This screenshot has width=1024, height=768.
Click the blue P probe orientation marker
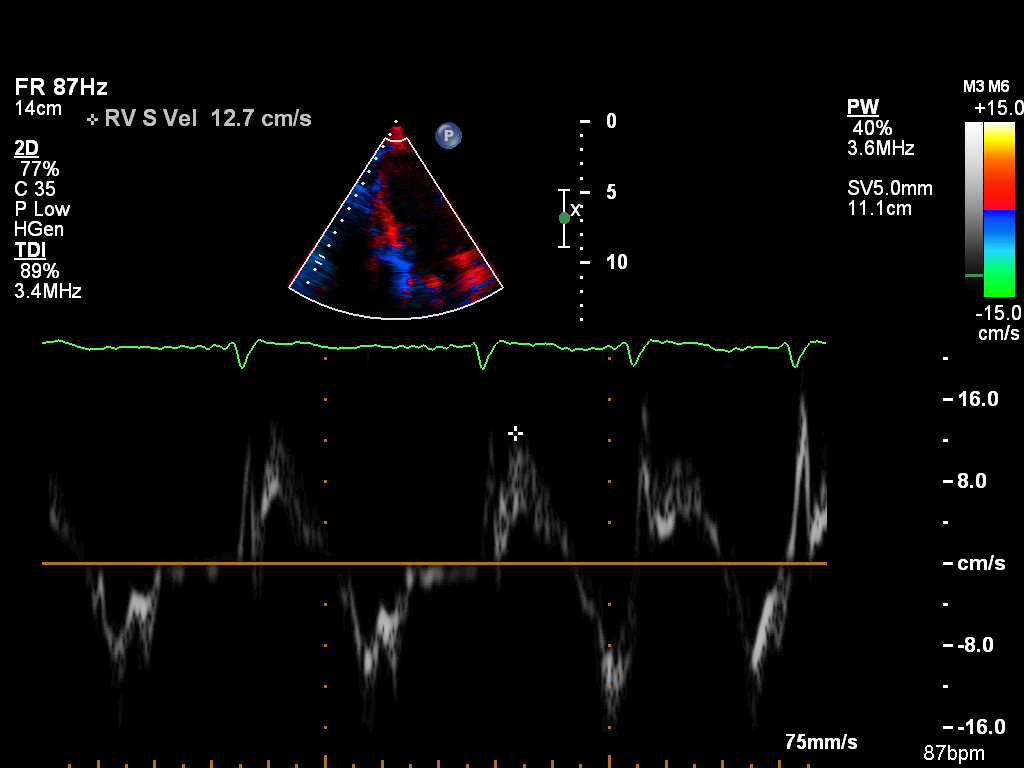click(448, 135)
